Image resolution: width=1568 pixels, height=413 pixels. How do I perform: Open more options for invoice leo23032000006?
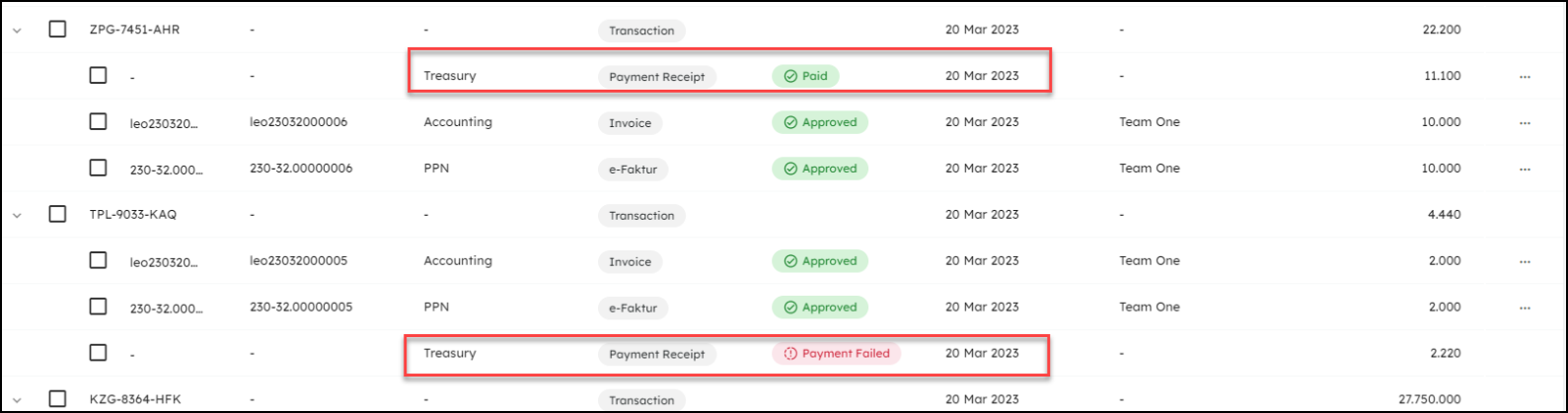(x=1525, y=122)
